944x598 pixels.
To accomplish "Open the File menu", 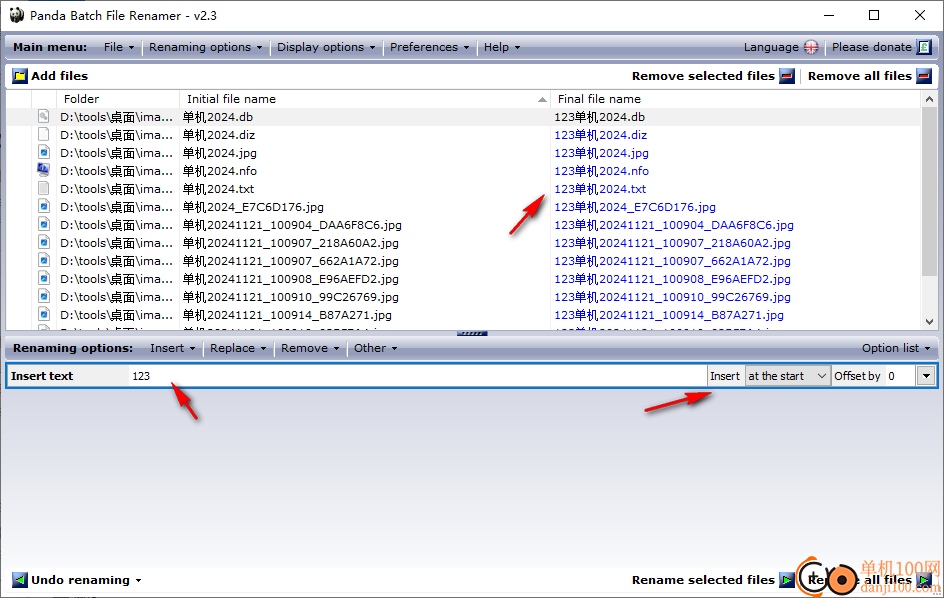I will click(119, 47).
